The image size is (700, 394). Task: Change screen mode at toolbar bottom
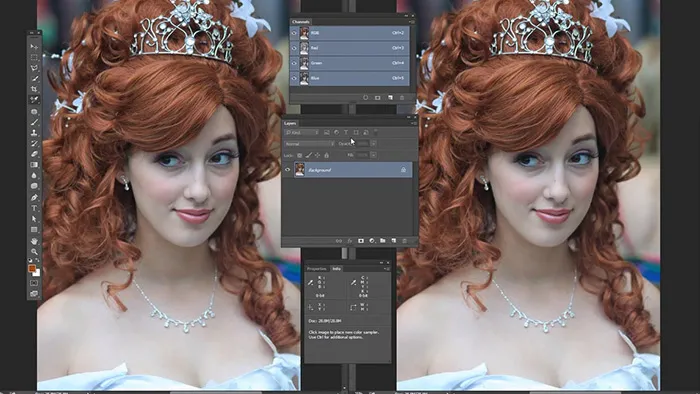point(34,294)
